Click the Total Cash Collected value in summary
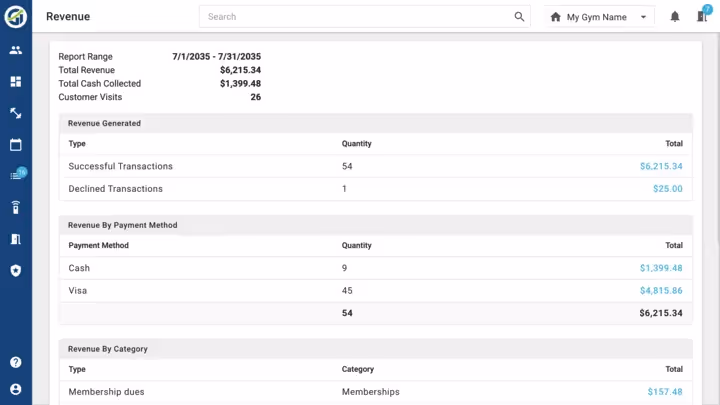 coord(240,84)
